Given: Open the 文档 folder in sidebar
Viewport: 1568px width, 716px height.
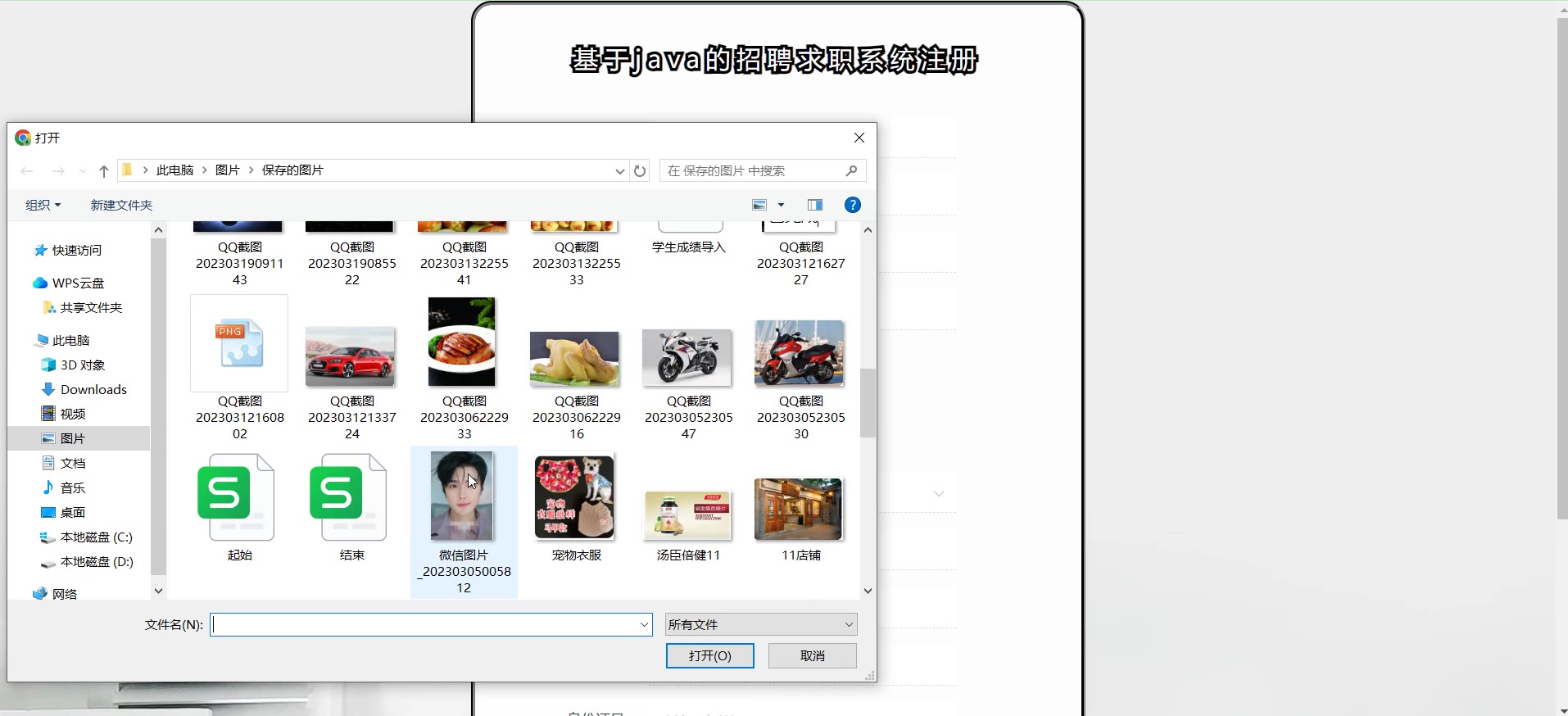Looking at the screenshot, I should [72, 464].
